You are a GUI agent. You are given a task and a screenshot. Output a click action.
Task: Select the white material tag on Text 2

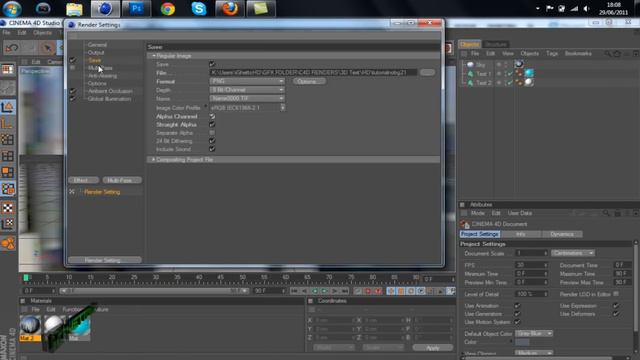pos(529,82)
